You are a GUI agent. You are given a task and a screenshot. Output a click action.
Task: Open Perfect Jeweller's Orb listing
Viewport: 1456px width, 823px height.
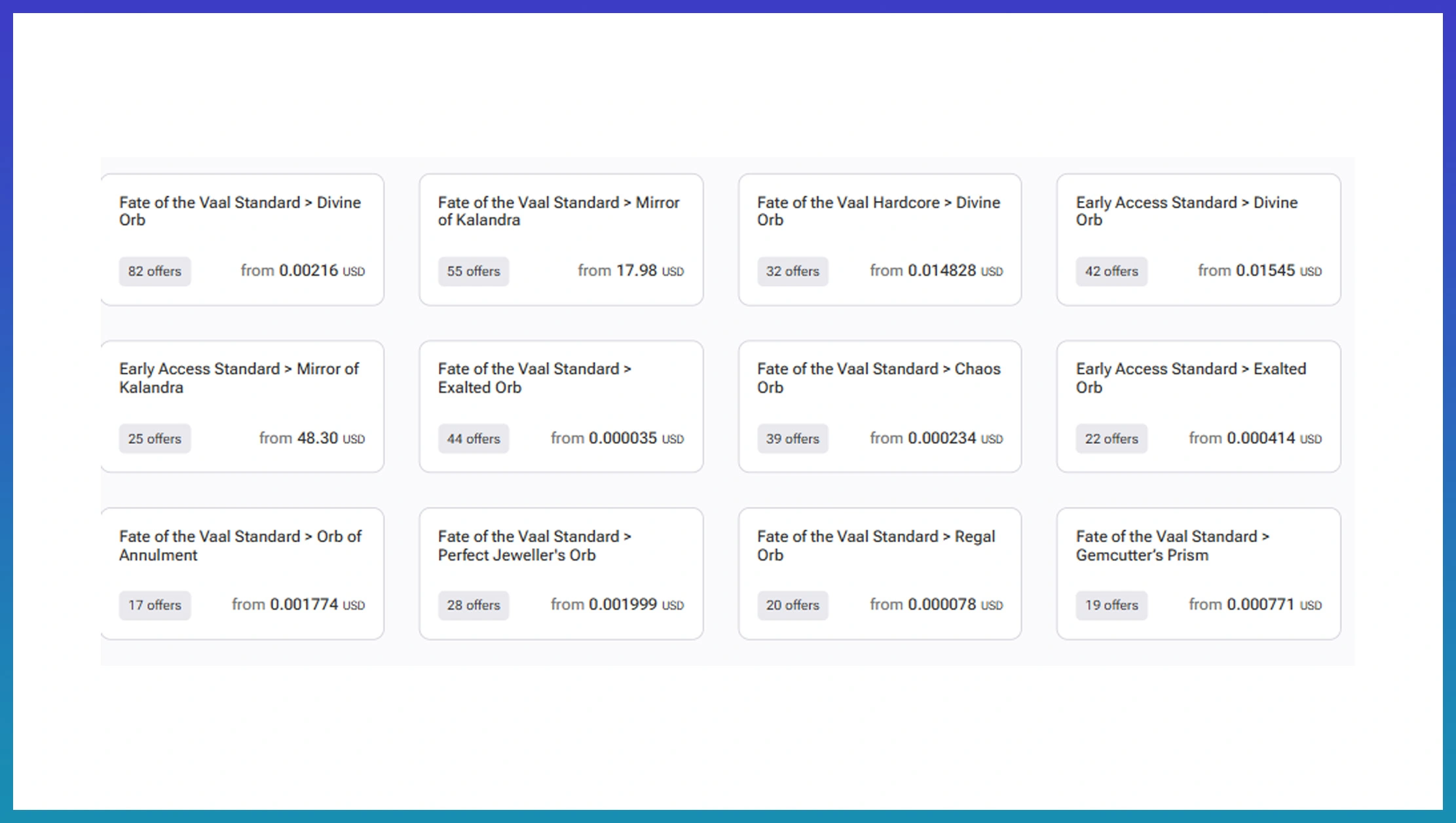(x=534, y=545)
